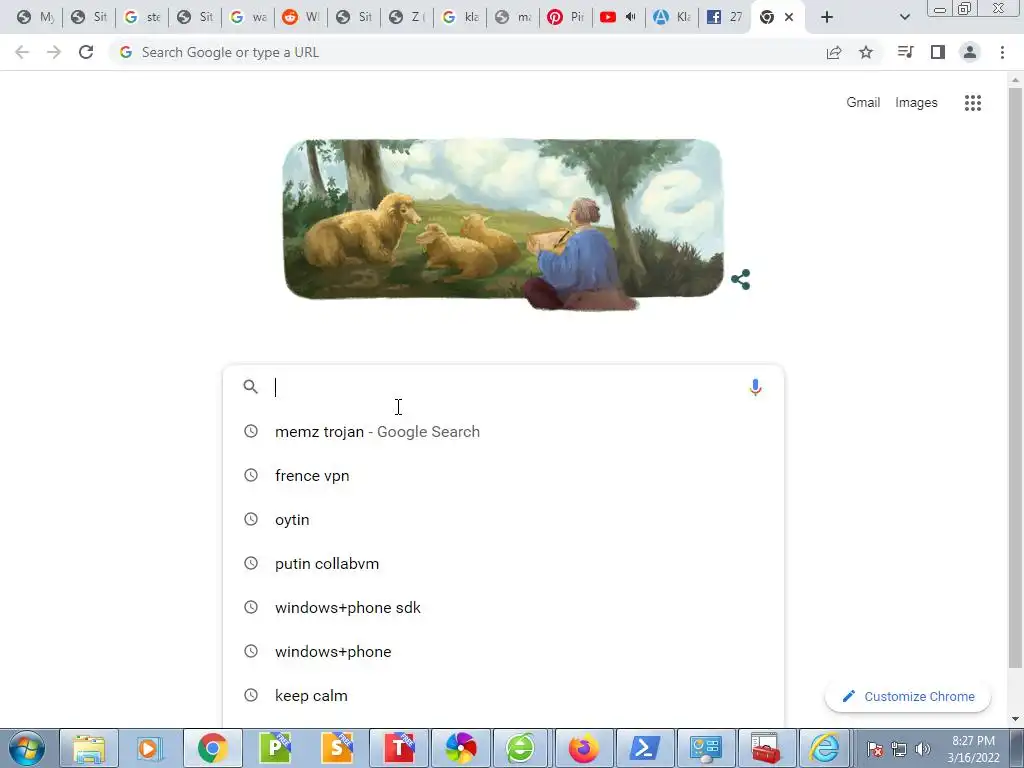This screenshot has width=1024, height=768.
Task: Share the Google Doodle
Action: tap(741, 280)
